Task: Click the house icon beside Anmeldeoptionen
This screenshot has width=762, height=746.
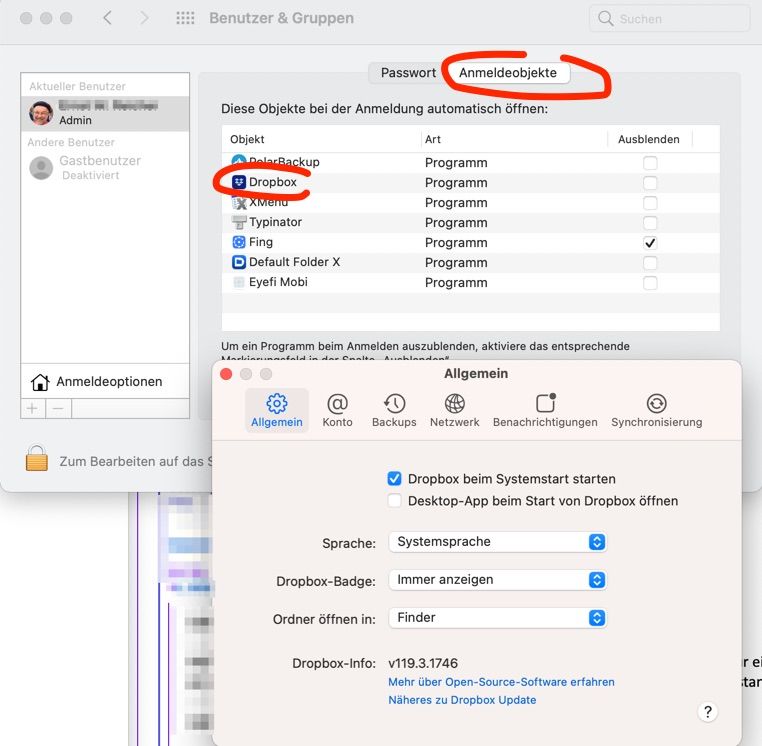Action: coord(40,382)
